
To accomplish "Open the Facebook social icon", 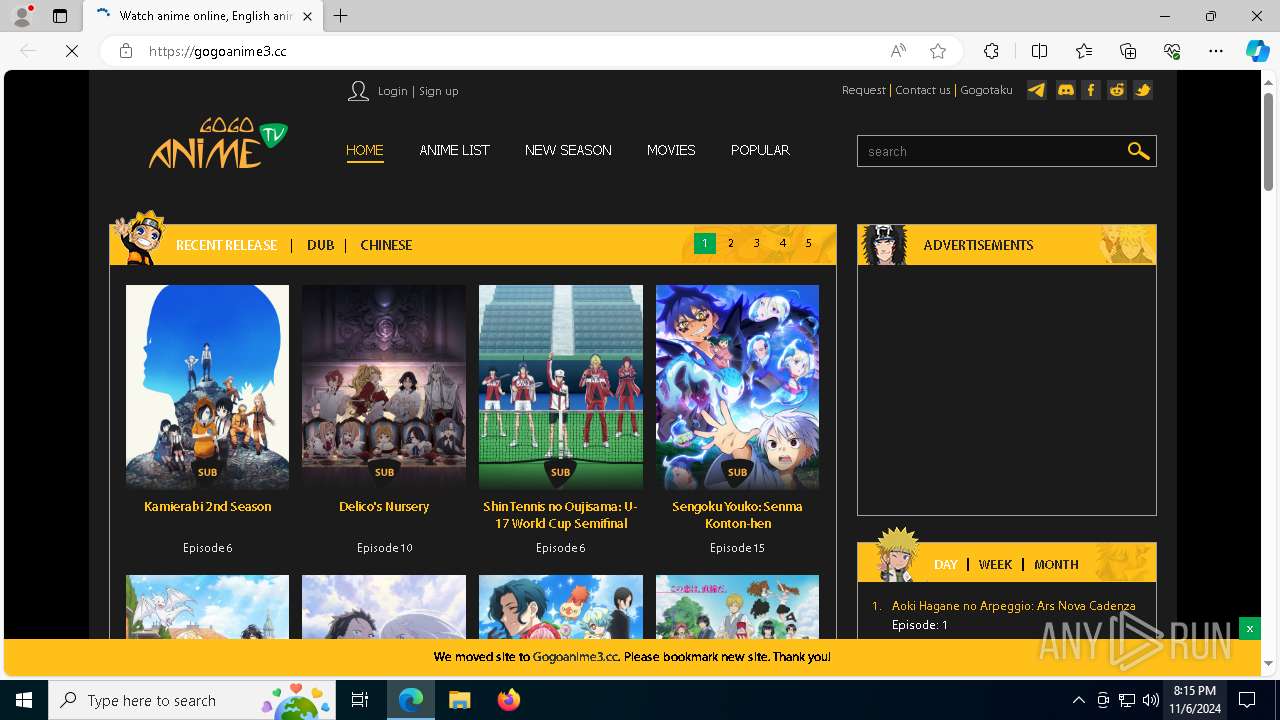I will 1091,90.
